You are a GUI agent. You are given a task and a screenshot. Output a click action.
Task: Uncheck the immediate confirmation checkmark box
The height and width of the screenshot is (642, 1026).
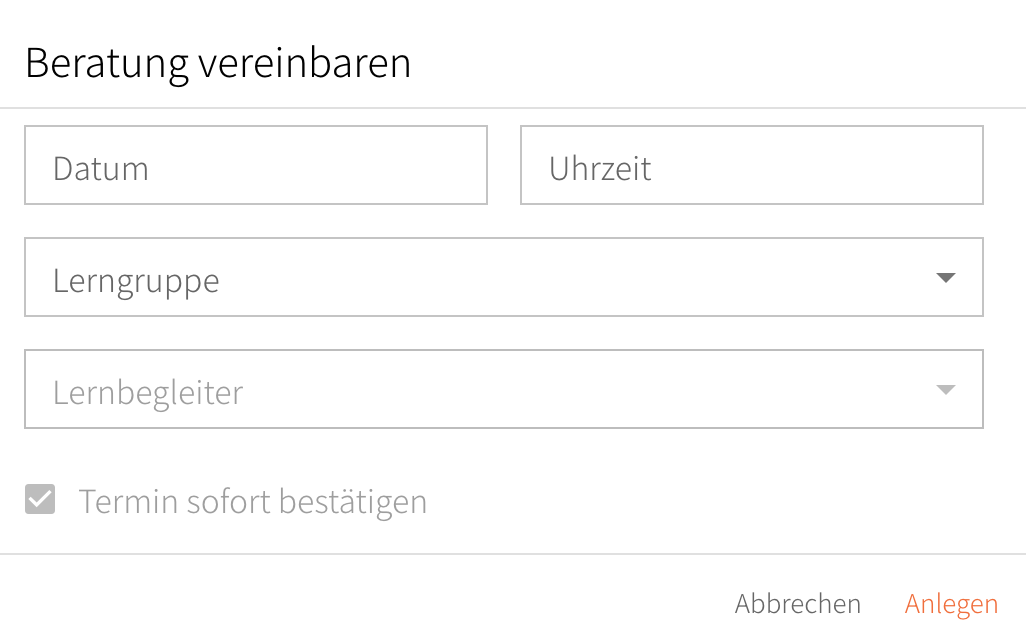[x=40, y=499]
